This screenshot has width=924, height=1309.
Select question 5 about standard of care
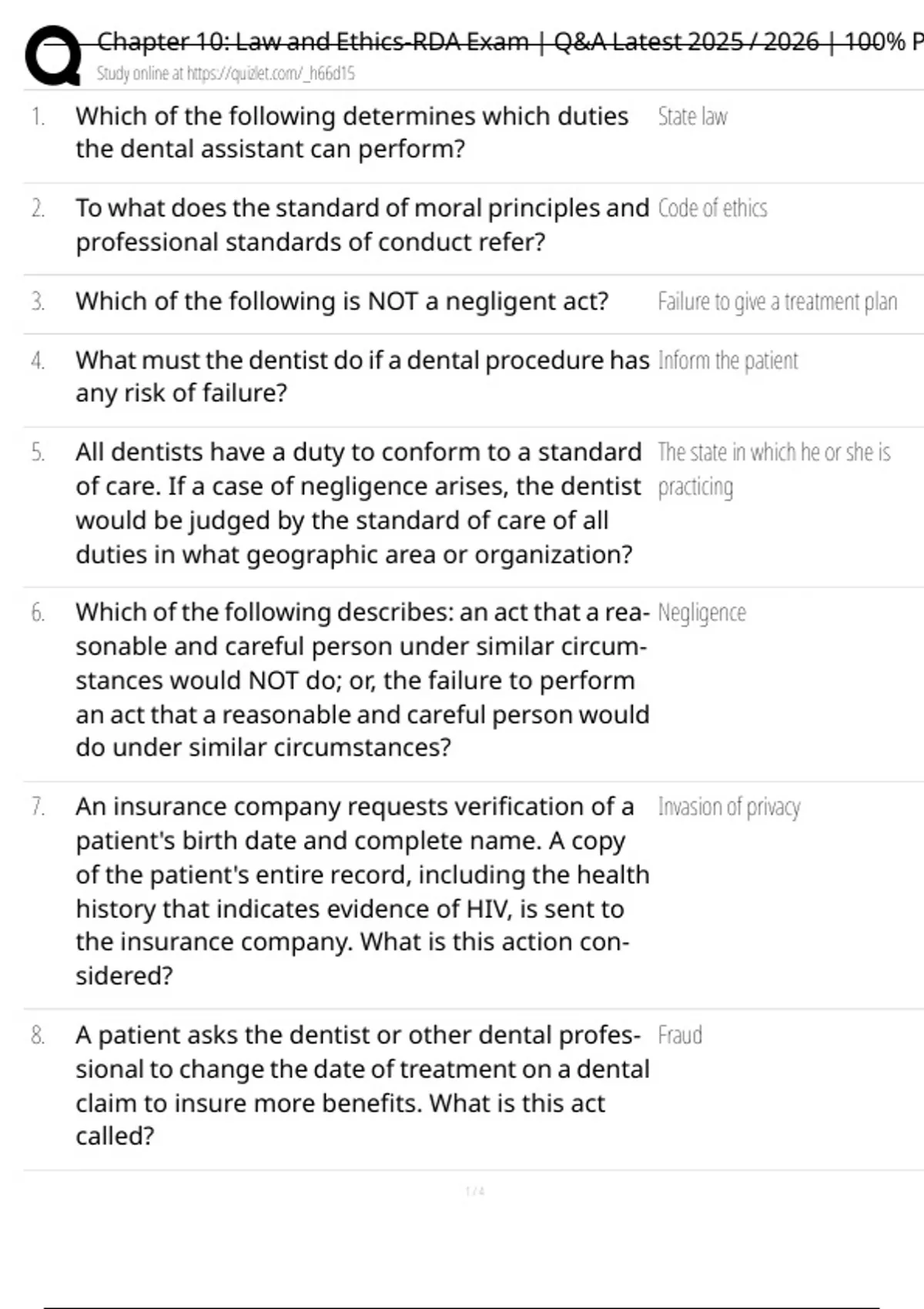(358, 503)
